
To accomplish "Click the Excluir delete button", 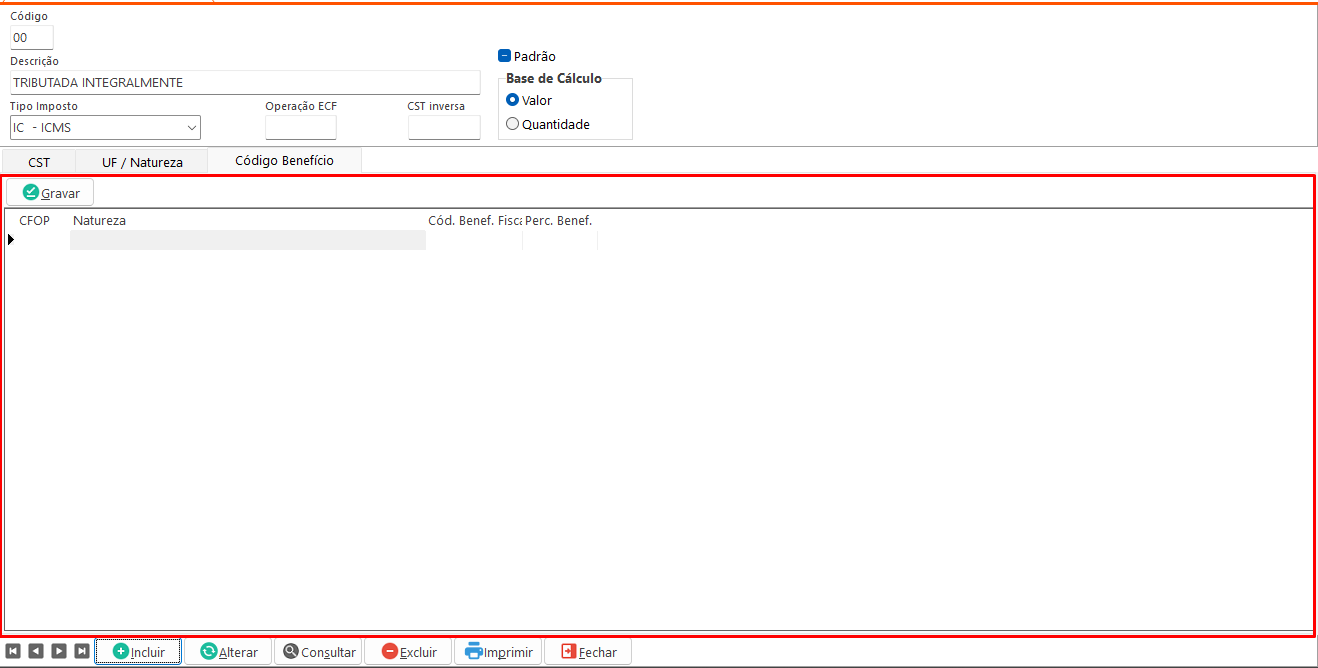I will (x=408, y=652).
